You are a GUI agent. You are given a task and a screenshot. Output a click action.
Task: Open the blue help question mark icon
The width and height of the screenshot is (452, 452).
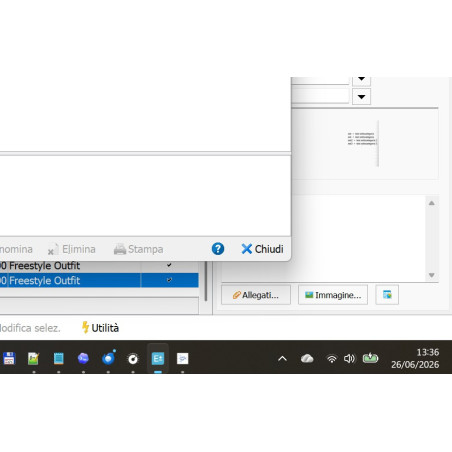(x=218, y=249)
